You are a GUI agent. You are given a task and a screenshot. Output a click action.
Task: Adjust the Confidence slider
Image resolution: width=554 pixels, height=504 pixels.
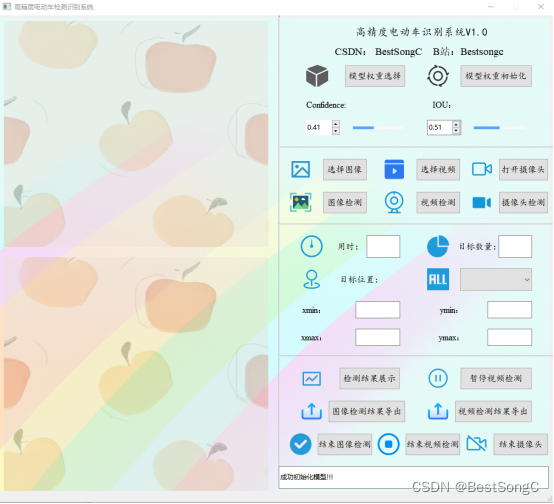point(378,128)
